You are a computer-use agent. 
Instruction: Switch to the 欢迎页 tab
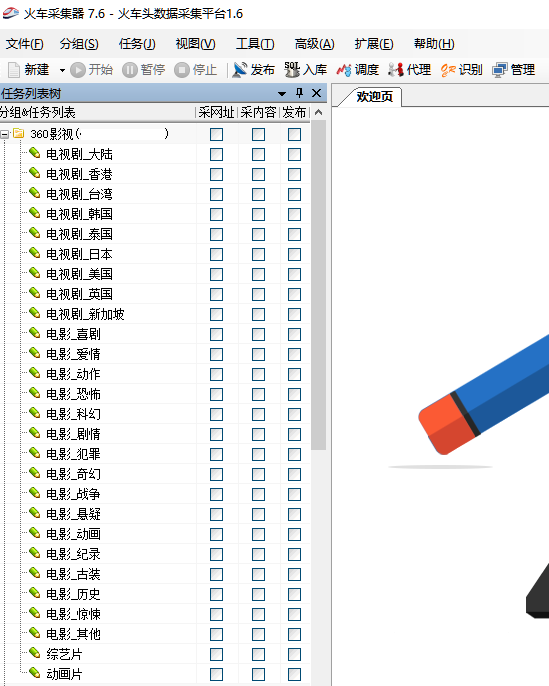click(374, 96)
